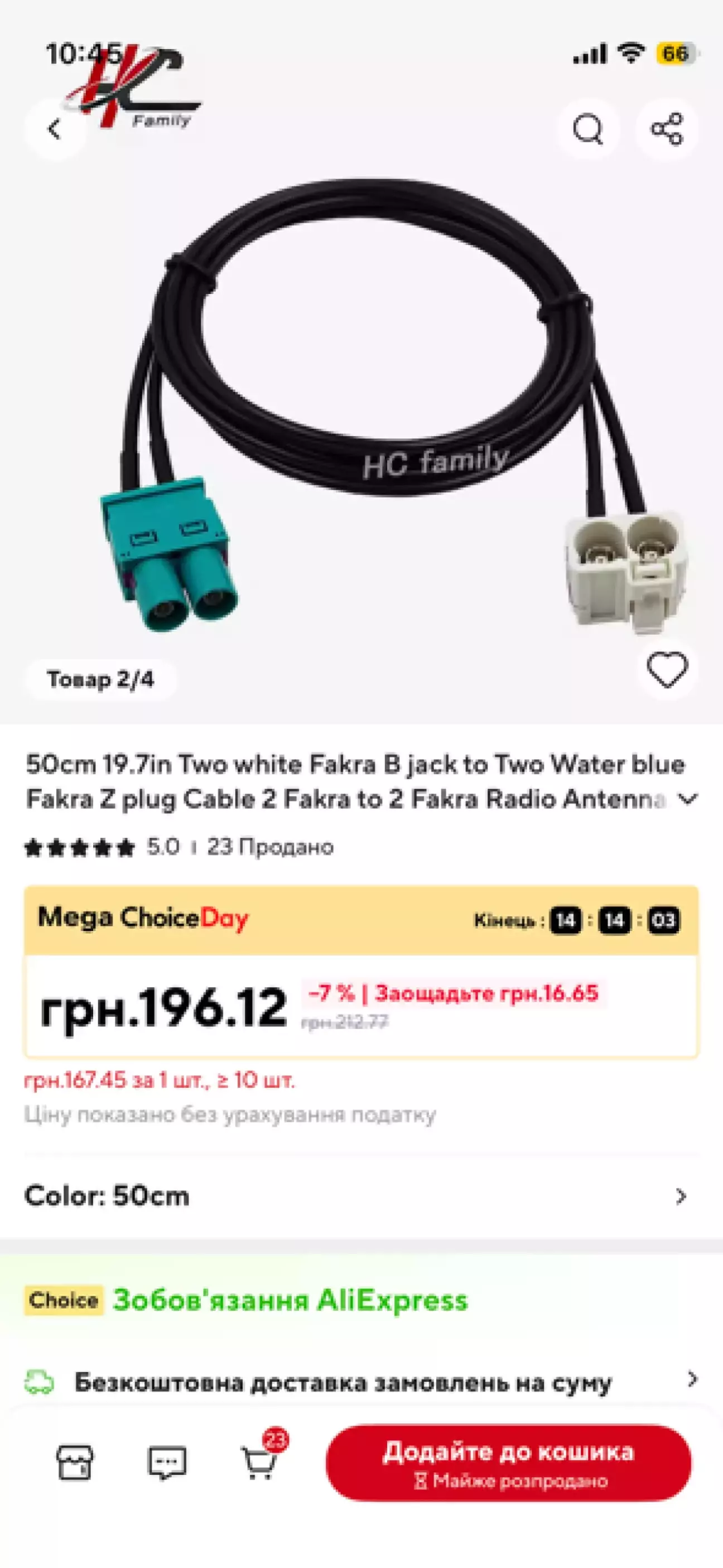Image resolution: width=723 pixels, height=1568 pixels.
Task: Tap the green delivery truck icon
Action: [39, 1382]
